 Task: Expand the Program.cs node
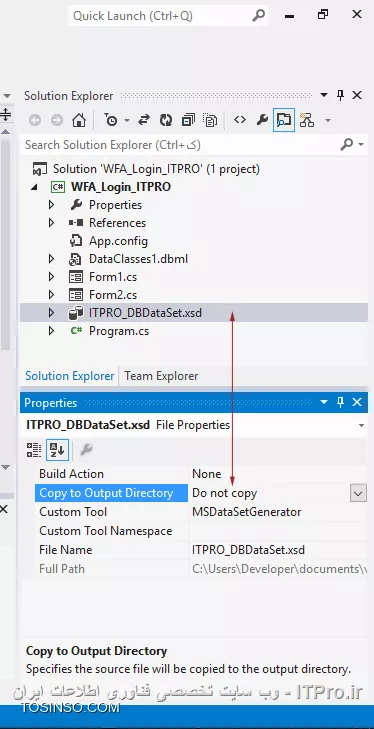51,331
